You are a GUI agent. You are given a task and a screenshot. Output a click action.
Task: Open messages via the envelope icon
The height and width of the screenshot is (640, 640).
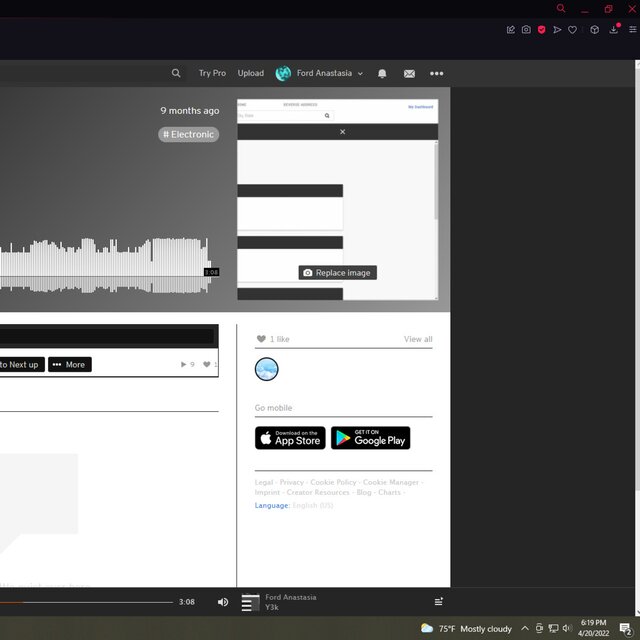pyautogui.click(x=409, y=73)
